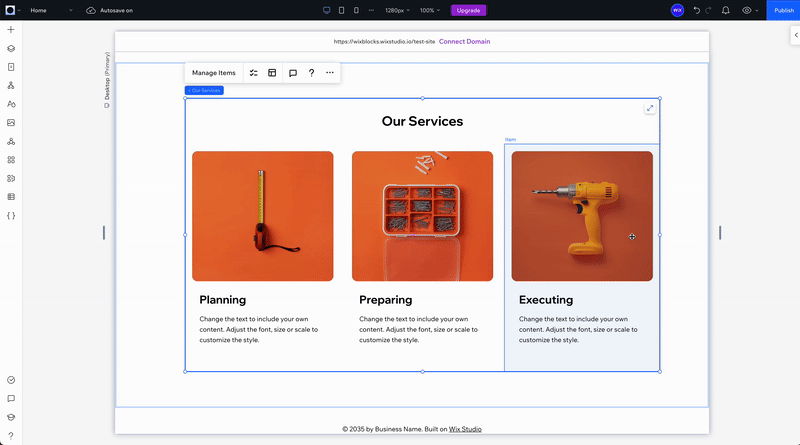
Task: Select the description paragraph under Planning
Action: tap(259, 330)
